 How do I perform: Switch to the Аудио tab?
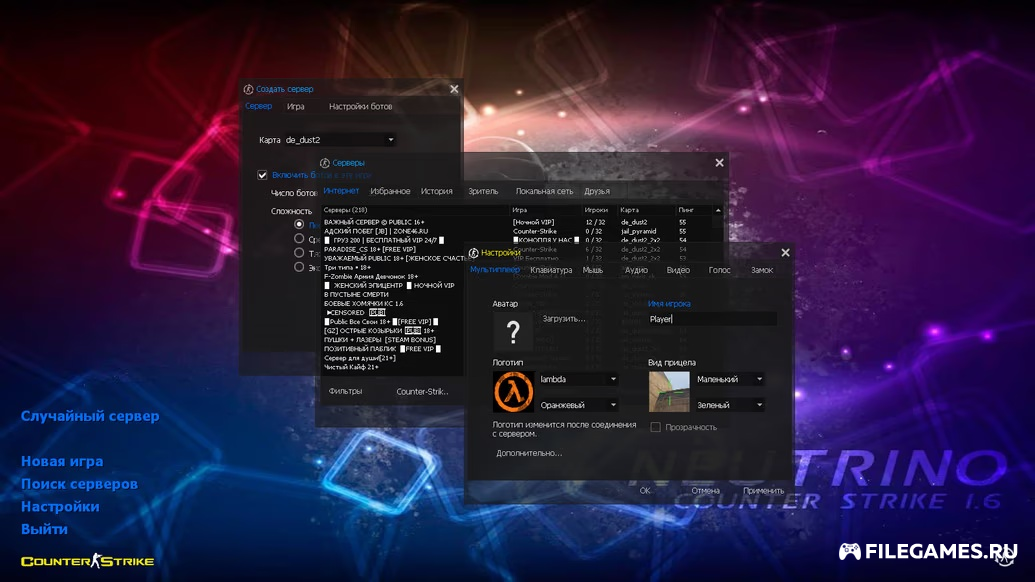636,270
